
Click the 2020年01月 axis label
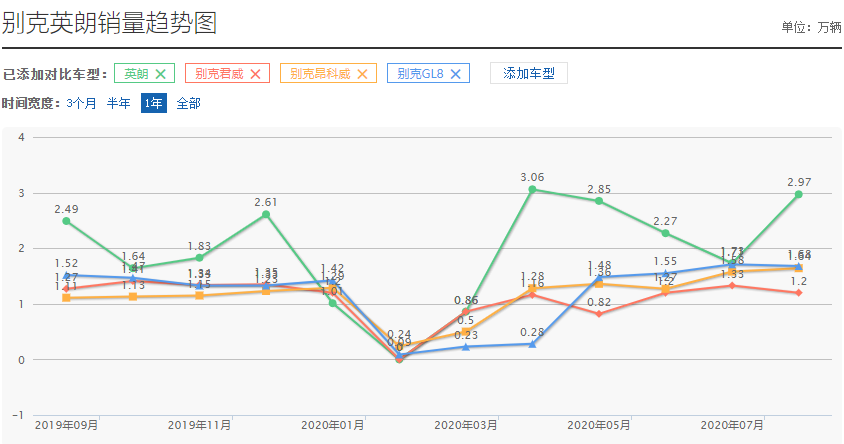click(x=332, y=425)
